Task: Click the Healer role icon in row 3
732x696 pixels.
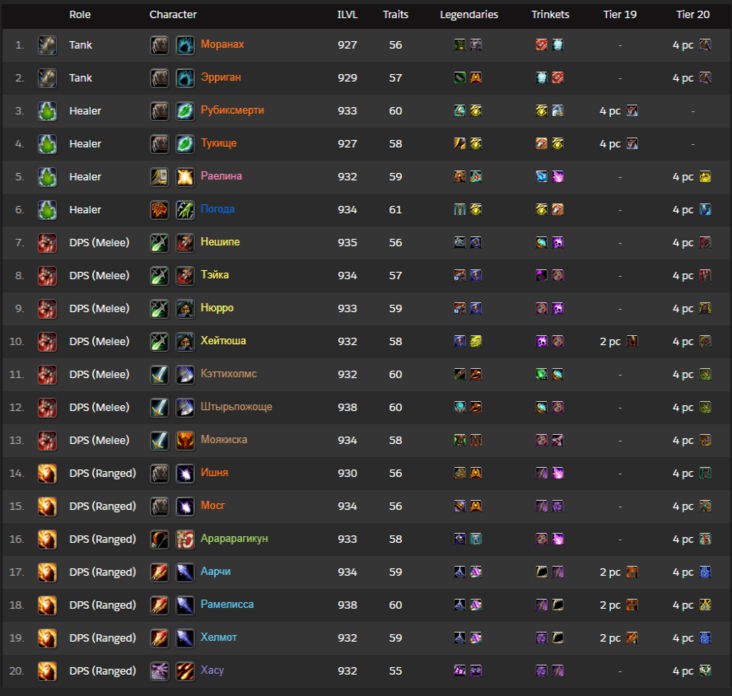Action: (47, 111)
